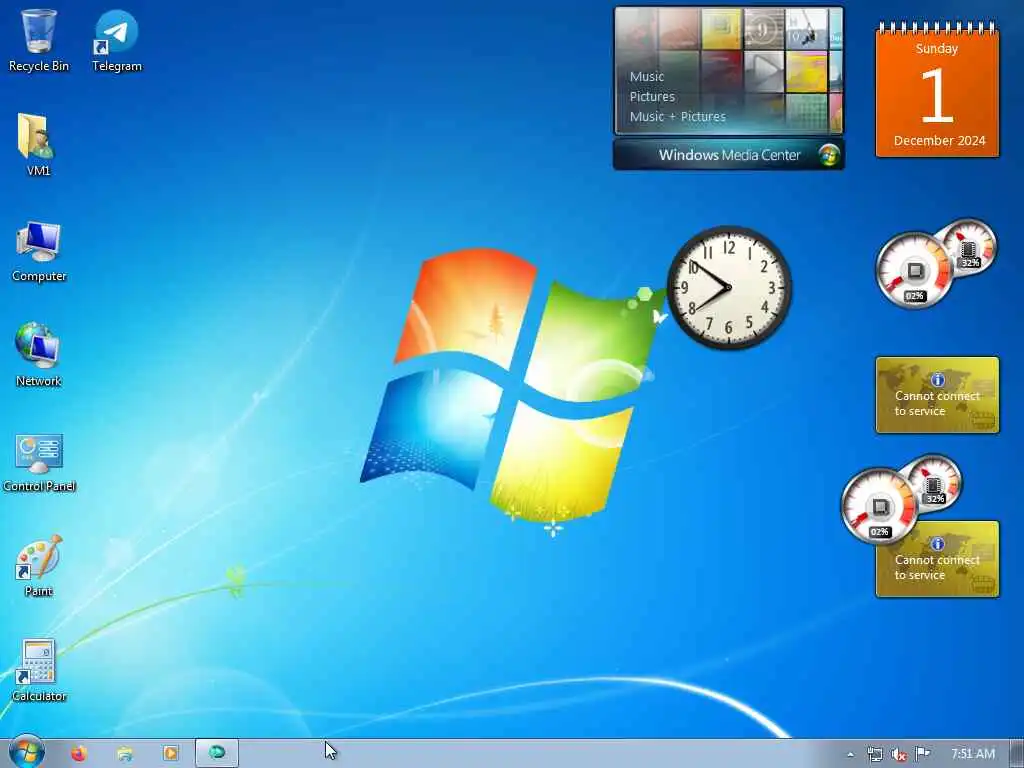Select the Paint shortcut icon
The width and height of the screenshot is (1024, 768).
(38, 566)
